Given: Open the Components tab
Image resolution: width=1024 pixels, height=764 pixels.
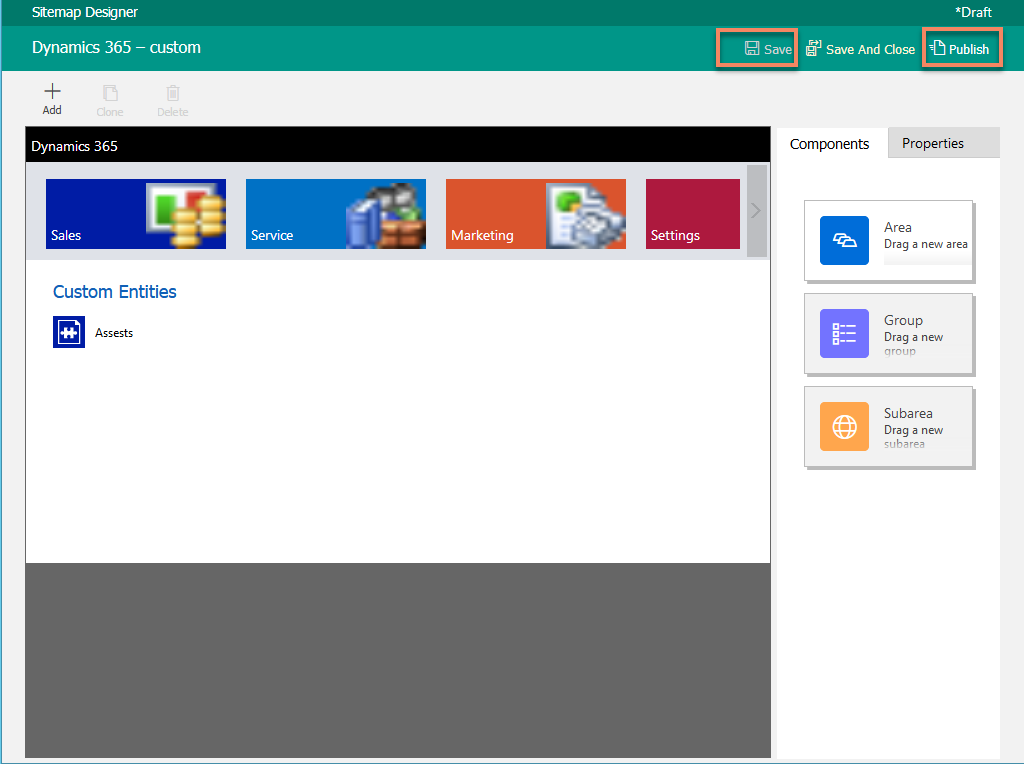Looking at the screenshot, I should tap(829, 143).
